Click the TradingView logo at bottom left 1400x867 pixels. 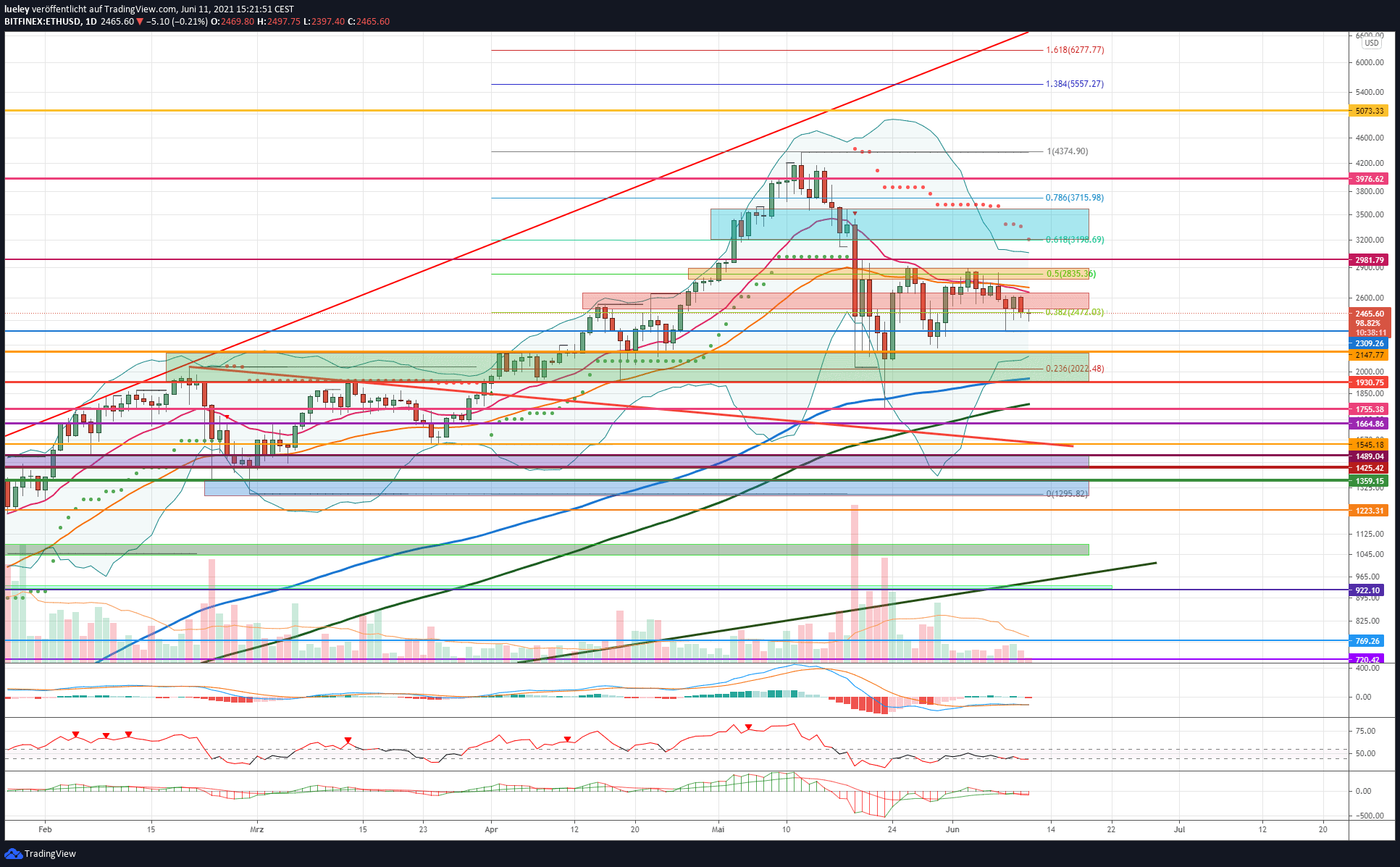pyautogui.click(x=41, y=853)
